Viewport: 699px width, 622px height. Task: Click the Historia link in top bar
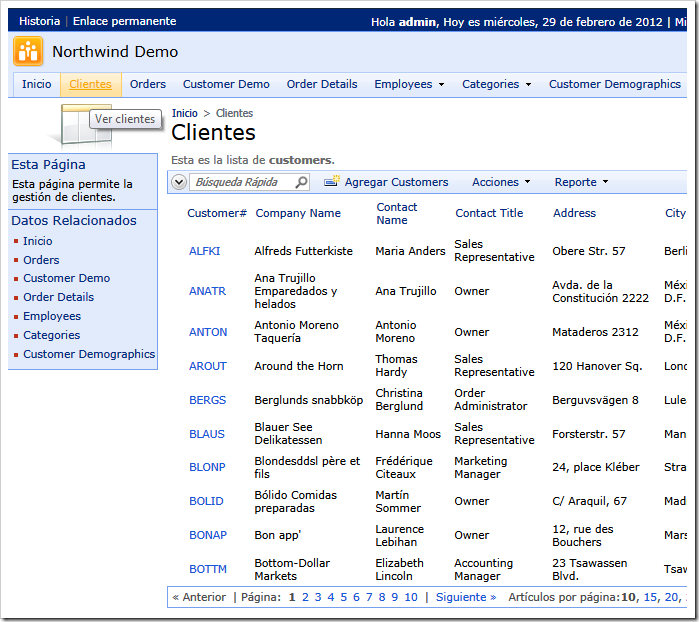39,21
